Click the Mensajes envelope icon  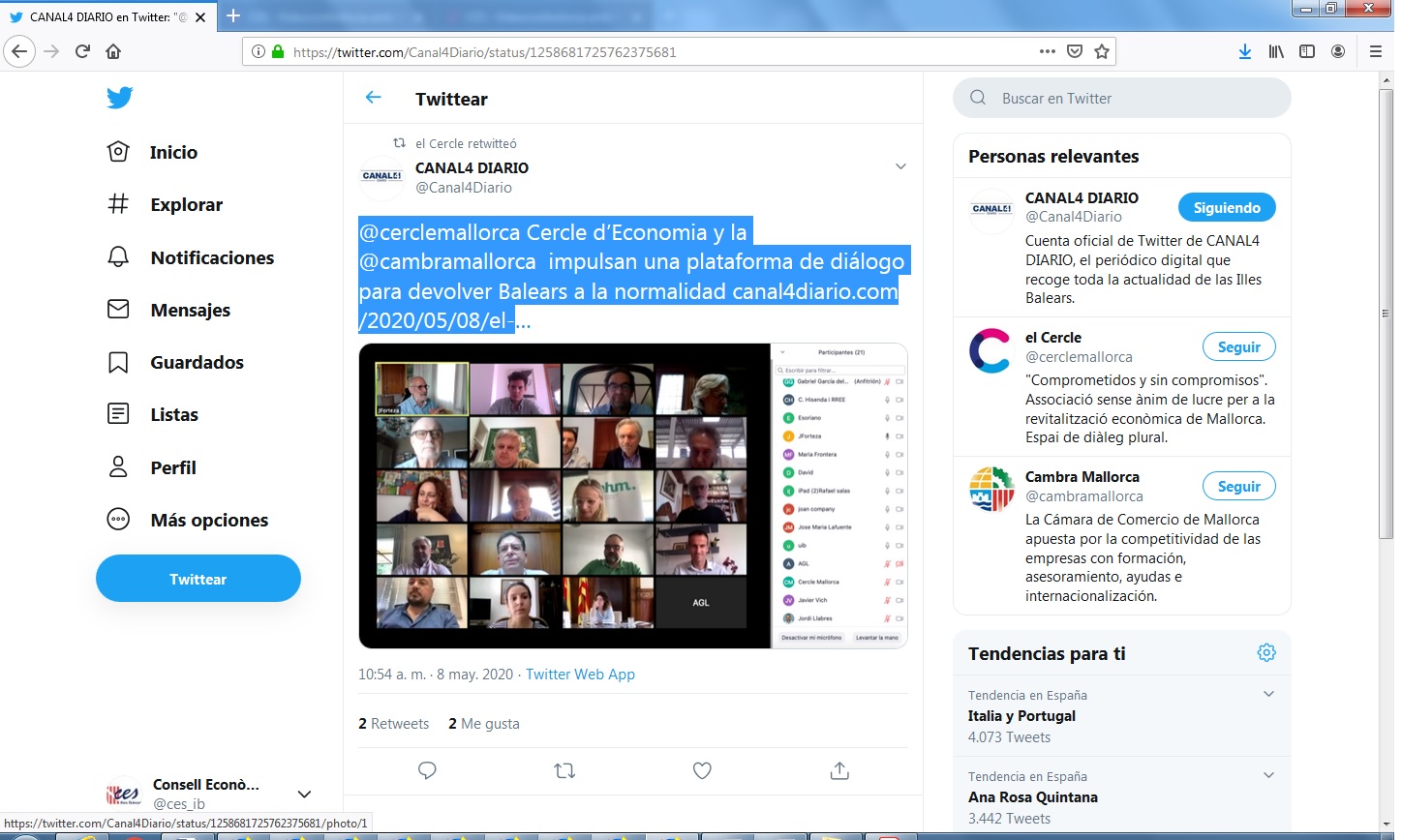(x=118, y=310)
